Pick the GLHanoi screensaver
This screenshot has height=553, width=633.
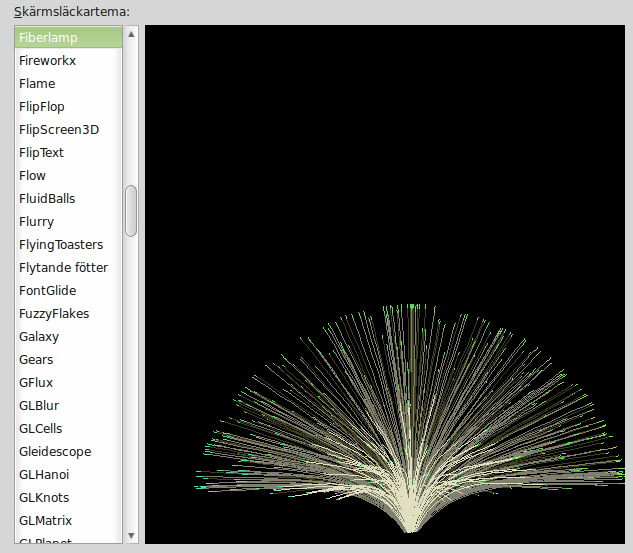pos(68,475)
